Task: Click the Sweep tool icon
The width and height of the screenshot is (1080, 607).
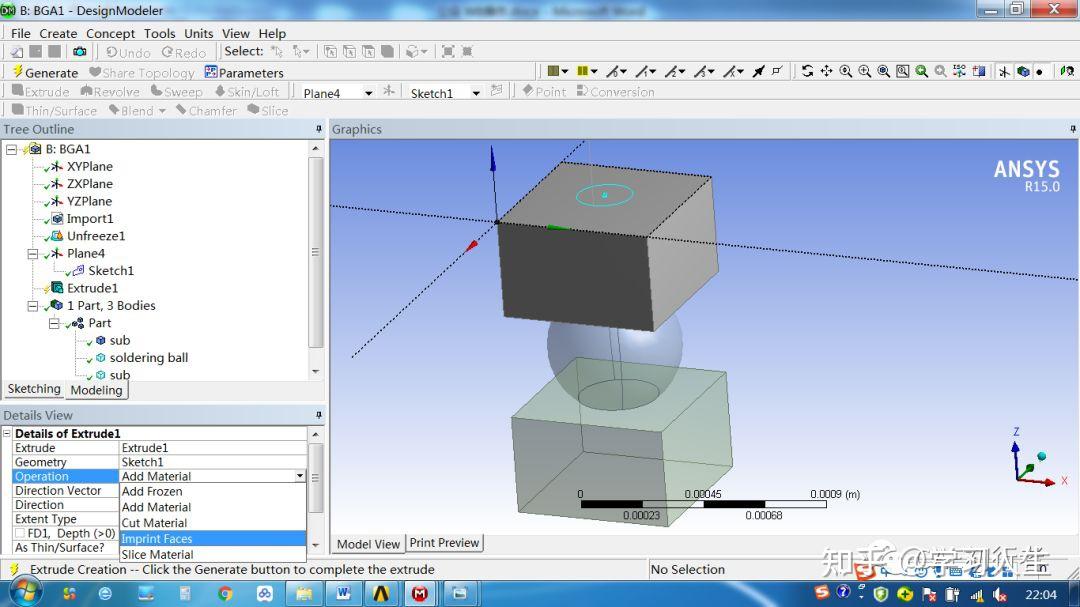Action: [x=156, y=91]
